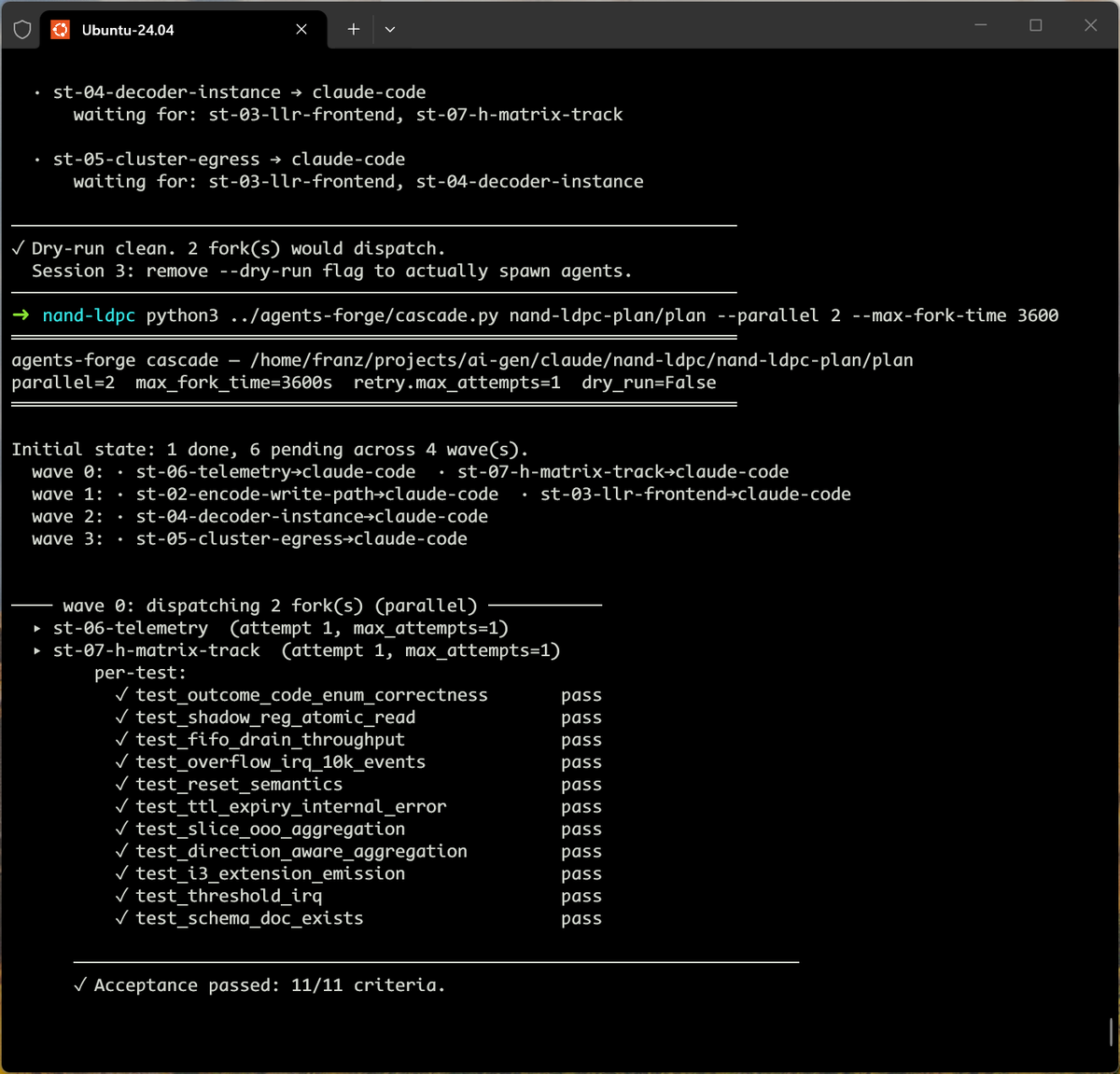Click the triangle beside st-07-h-matrix-track attempt
The image size is (1120, 1074).
(x=37, y=651)
